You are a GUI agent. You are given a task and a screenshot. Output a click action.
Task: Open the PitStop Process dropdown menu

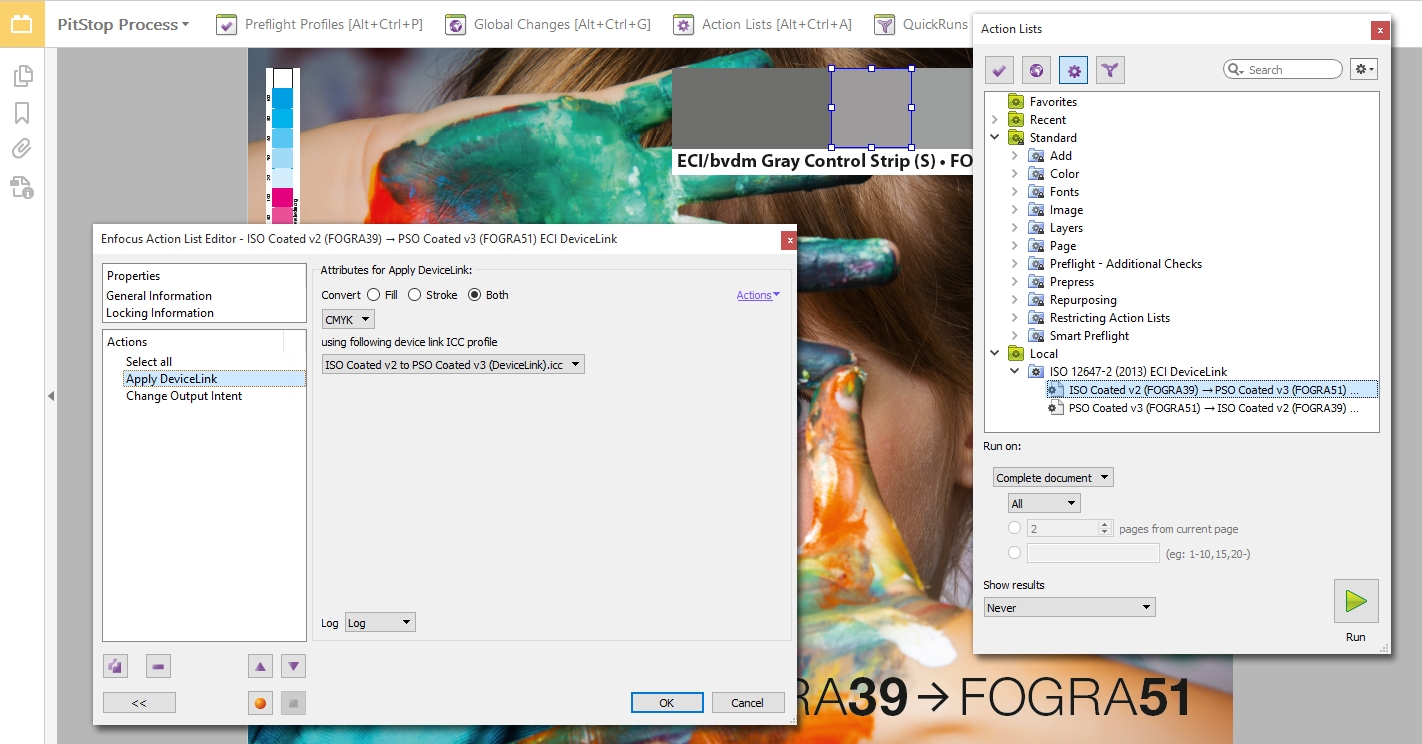(123, 24)
